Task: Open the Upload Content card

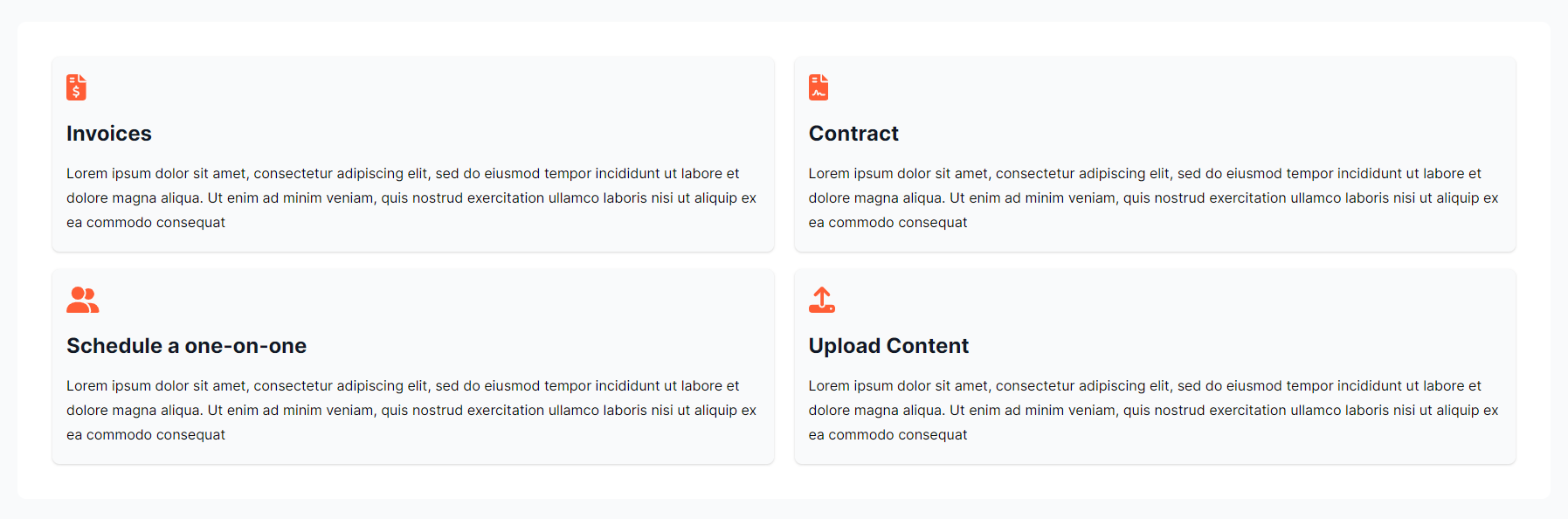Action: click(1155, 367)
